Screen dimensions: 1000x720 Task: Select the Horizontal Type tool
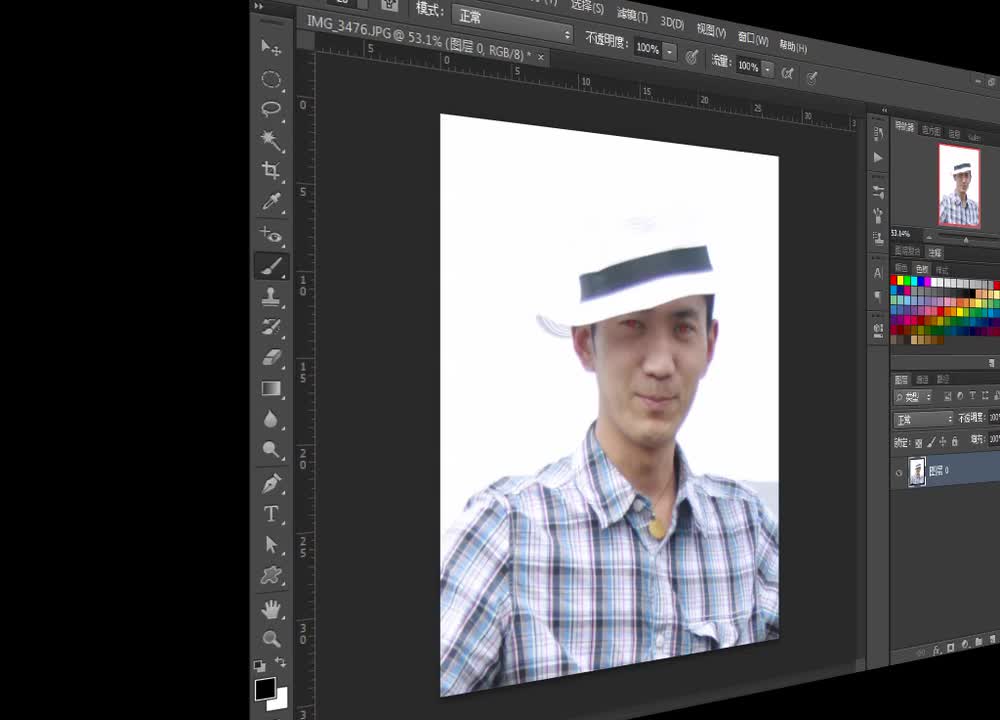(x=271, y=513)
